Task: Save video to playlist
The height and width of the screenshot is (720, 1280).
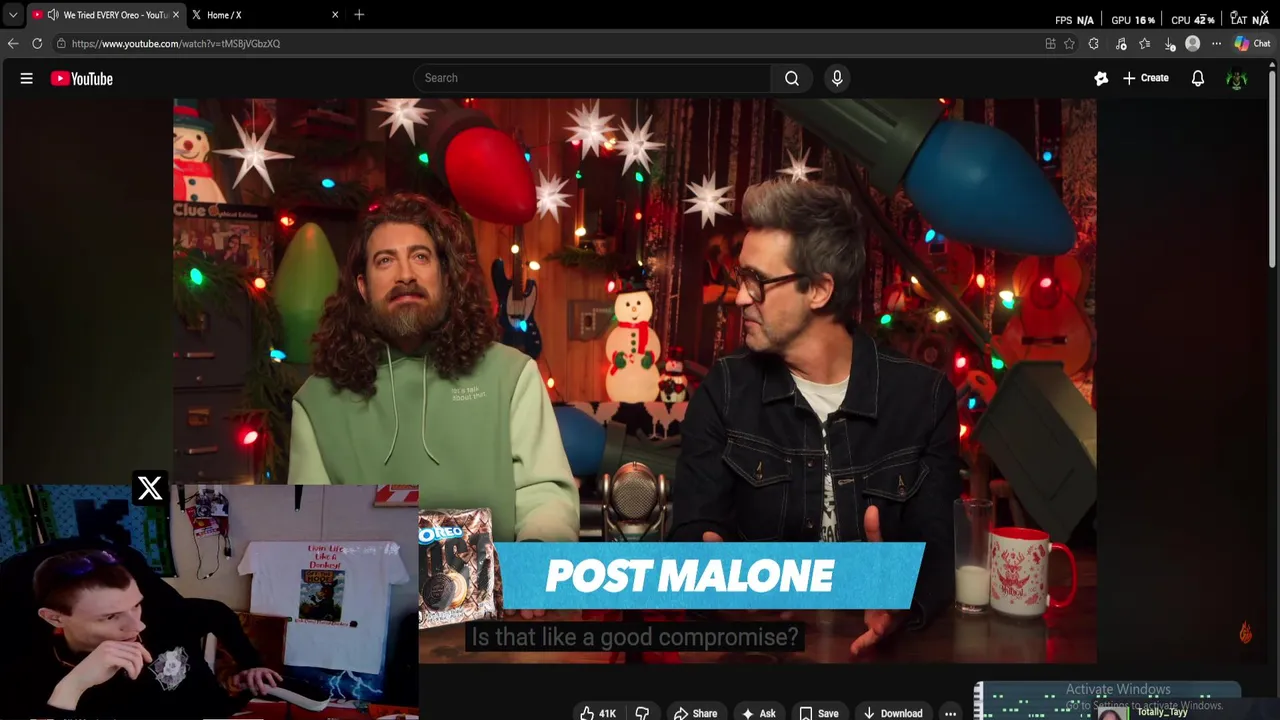Action: [x=818, y=713]
